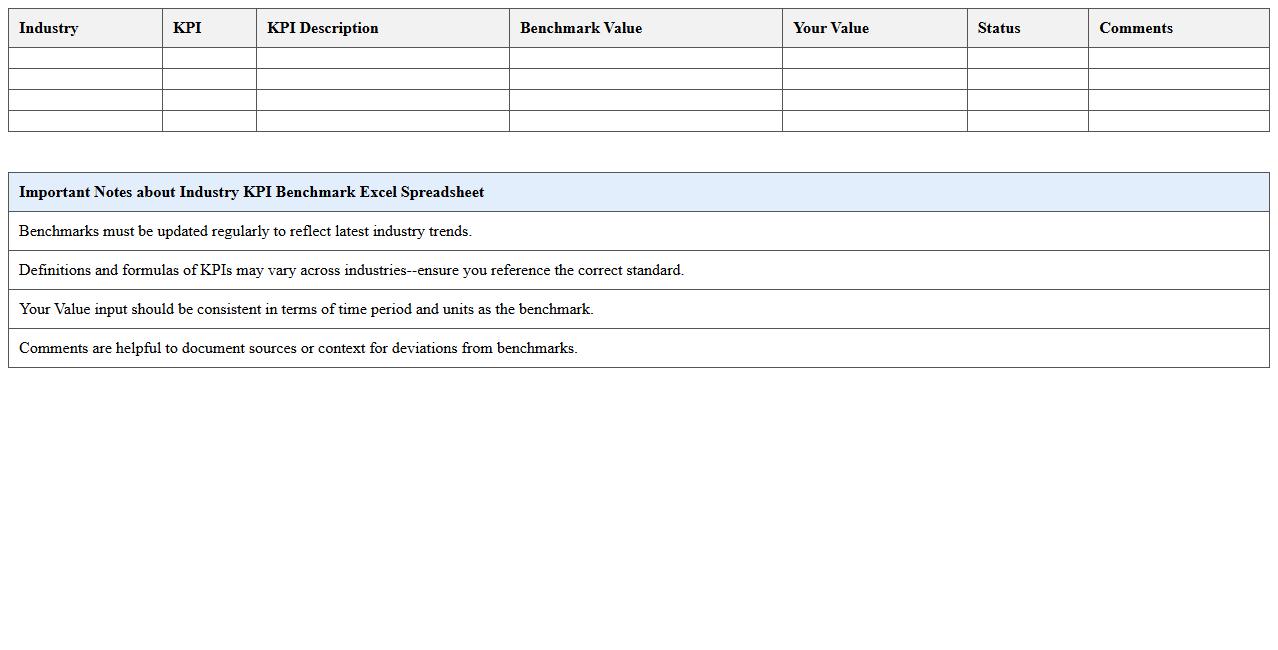Click first empty cell under Industry column
The image size is (1278, 650).
(x=85, y=58)
